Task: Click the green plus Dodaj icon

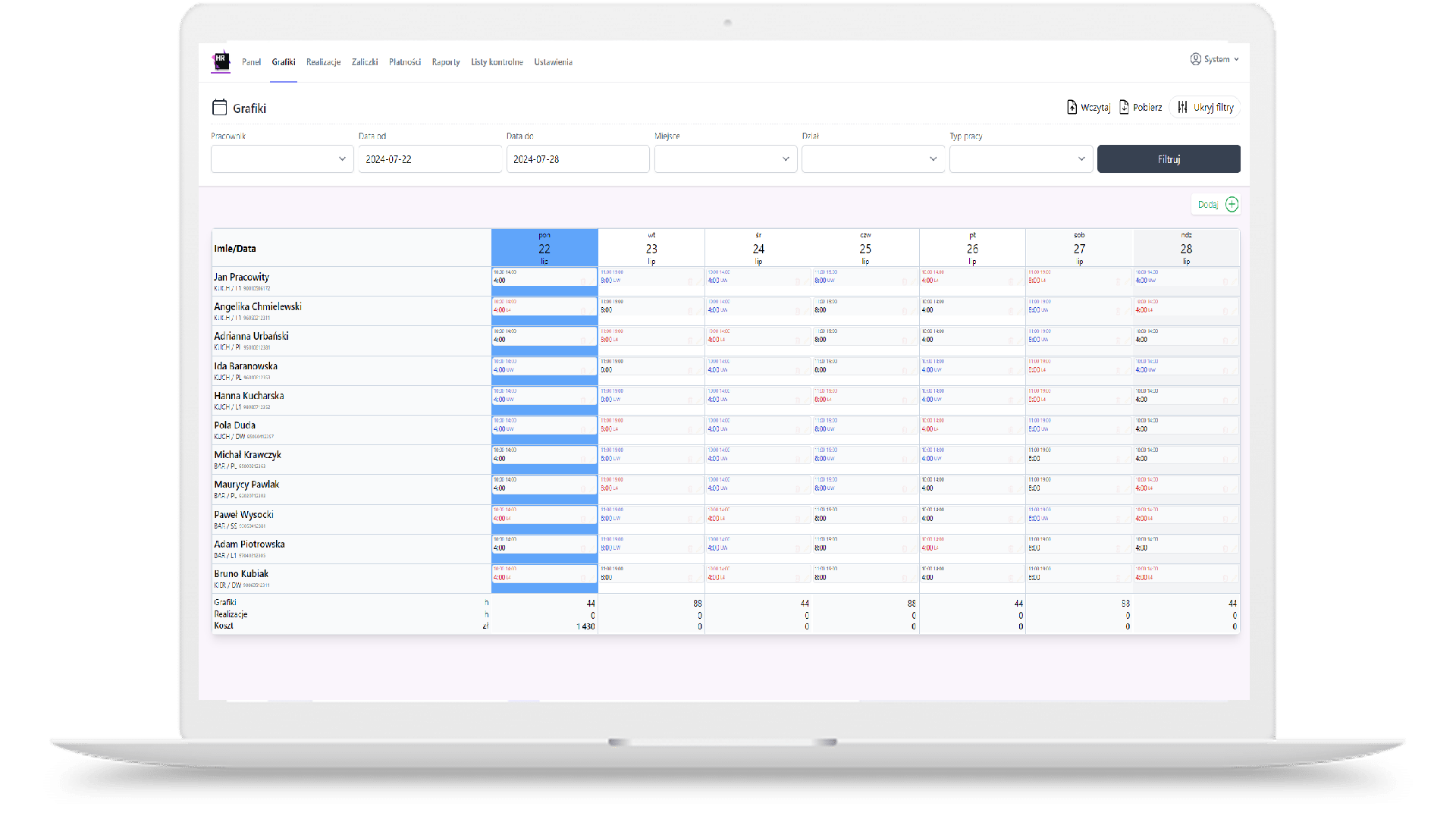Action: [x=1232, y=205]
